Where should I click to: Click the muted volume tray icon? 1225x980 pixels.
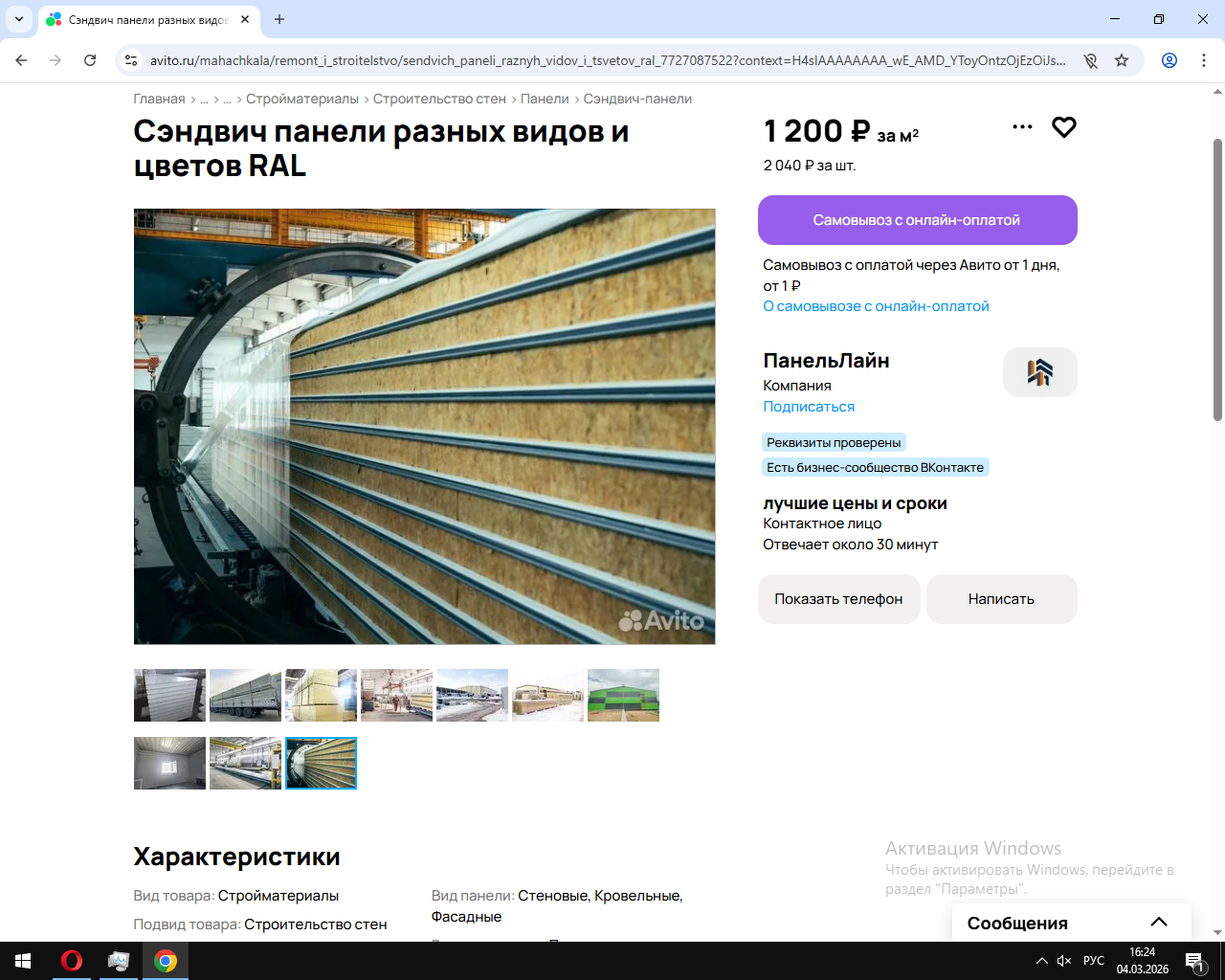point(1064,961)
